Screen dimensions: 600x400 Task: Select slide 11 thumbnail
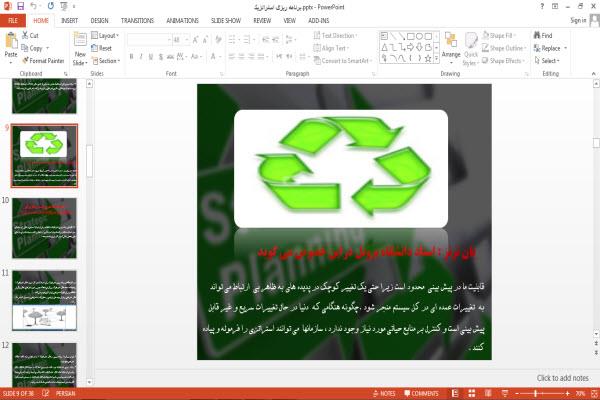tap(44, 300)
